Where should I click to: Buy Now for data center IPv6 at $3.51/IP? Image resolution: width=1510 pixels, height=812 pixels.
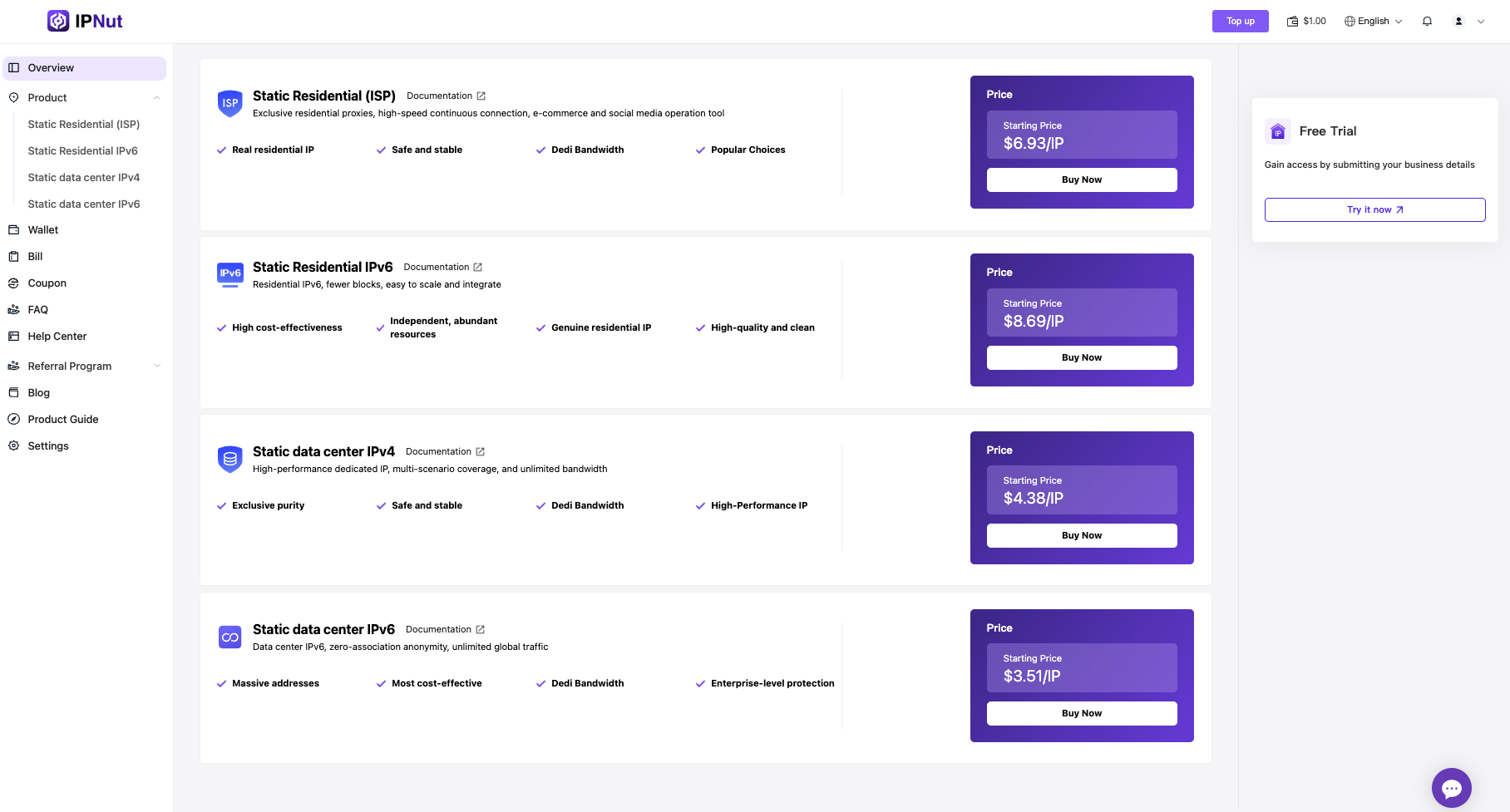click(1082, 714)
